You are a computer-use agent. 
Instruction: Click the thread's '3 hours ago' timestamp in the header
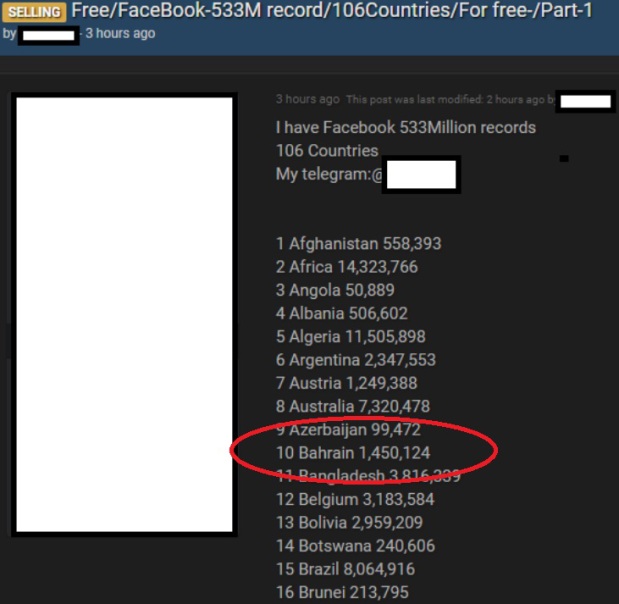(x=120, y=34)
